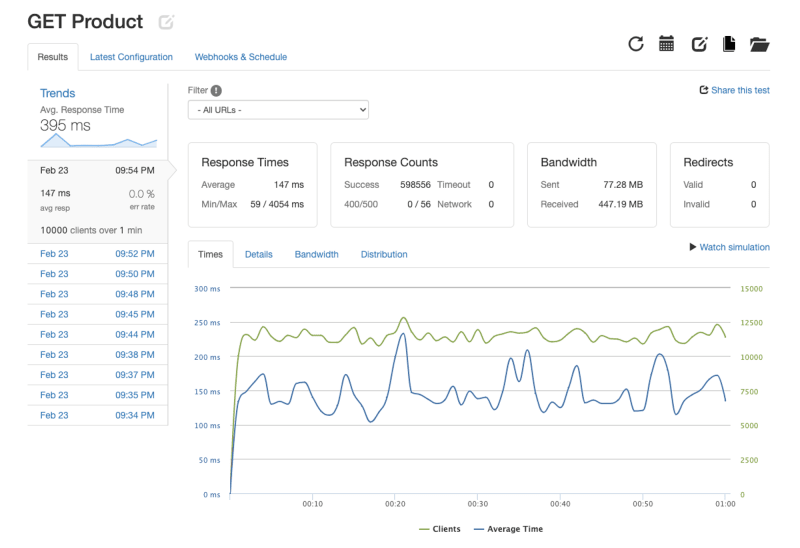Open the Details chart tab
800x548 pixels.
click(x=259, y=255)
